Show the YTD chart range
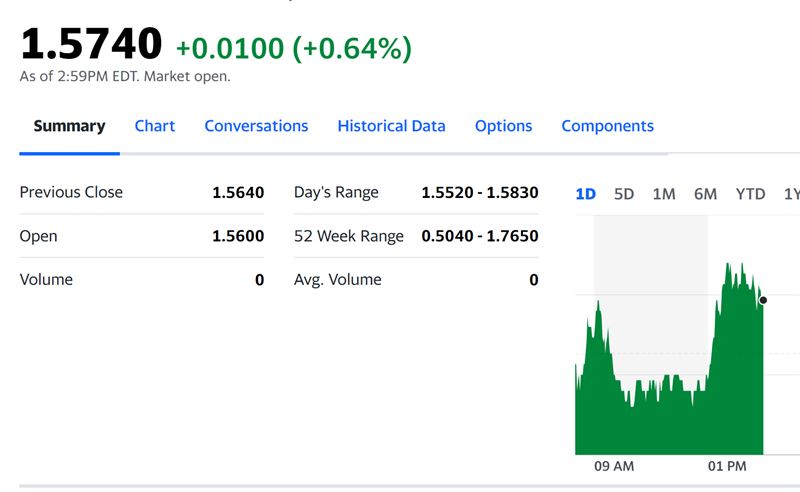Image resolution: width=800 pixels, height=492 pixels. [x=750, y=194]
